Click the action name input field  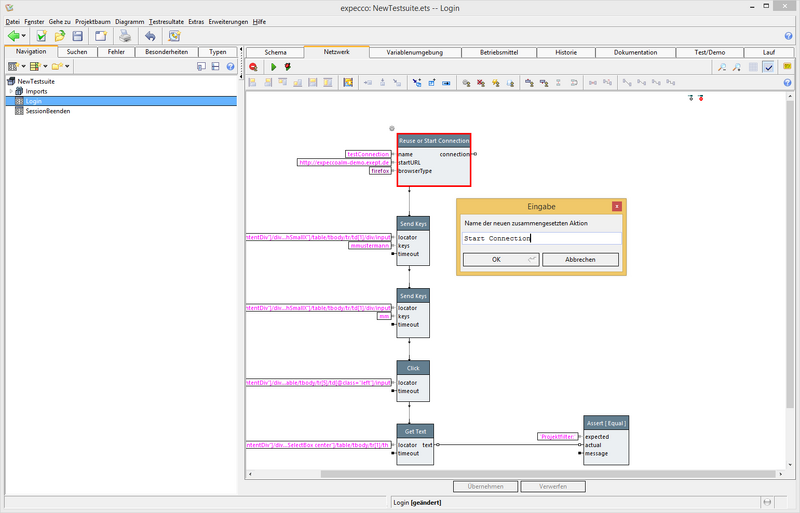click(541, 238)
